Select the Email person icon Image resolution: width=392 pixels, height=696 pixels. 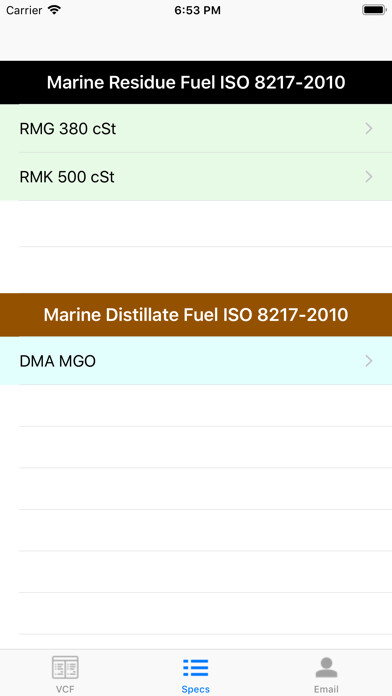[x=326, y=667]
